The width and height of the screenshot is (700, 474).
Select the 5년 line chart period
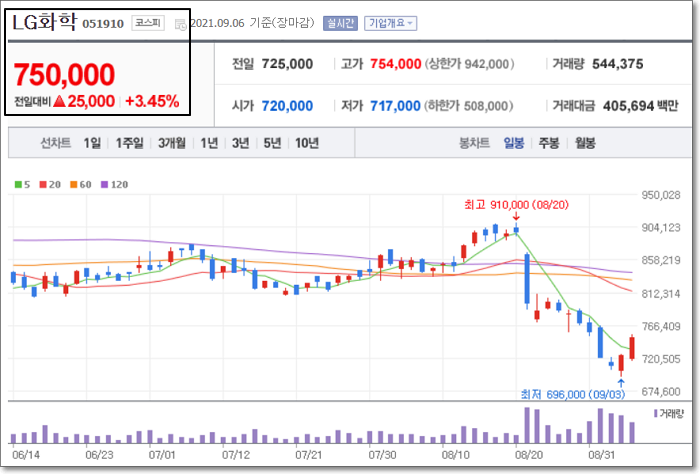tap(272, 143)
